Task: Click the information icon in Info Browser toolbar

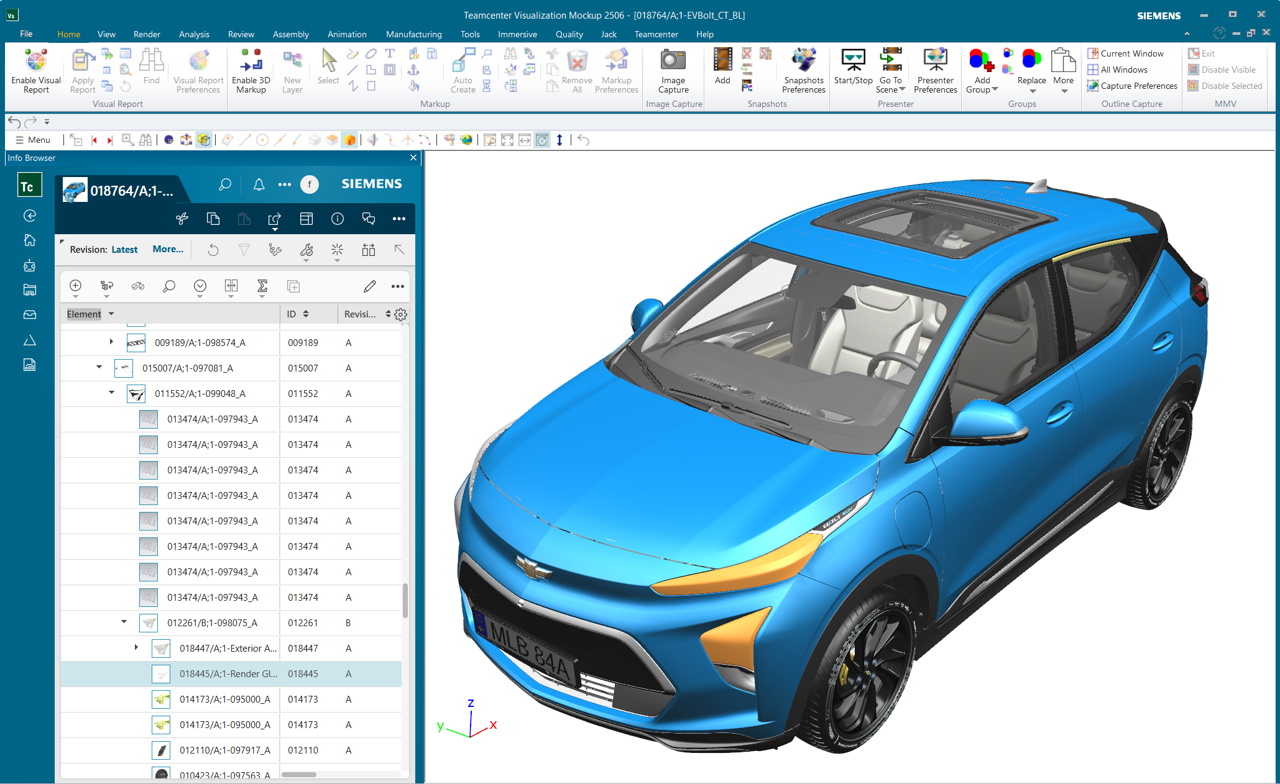Action: coord(337,219)
